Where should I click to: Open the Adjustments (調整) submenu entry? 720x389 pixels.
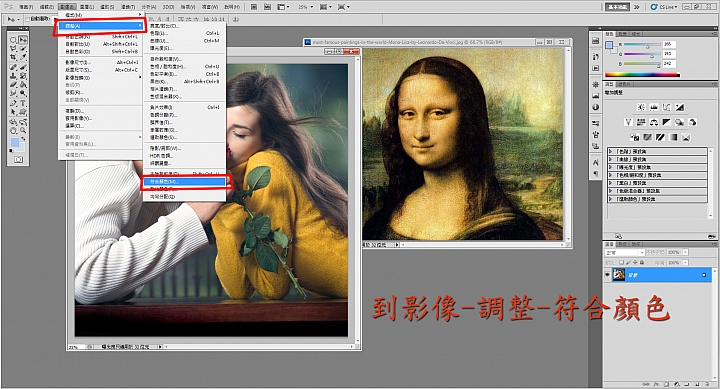(100, 26)
